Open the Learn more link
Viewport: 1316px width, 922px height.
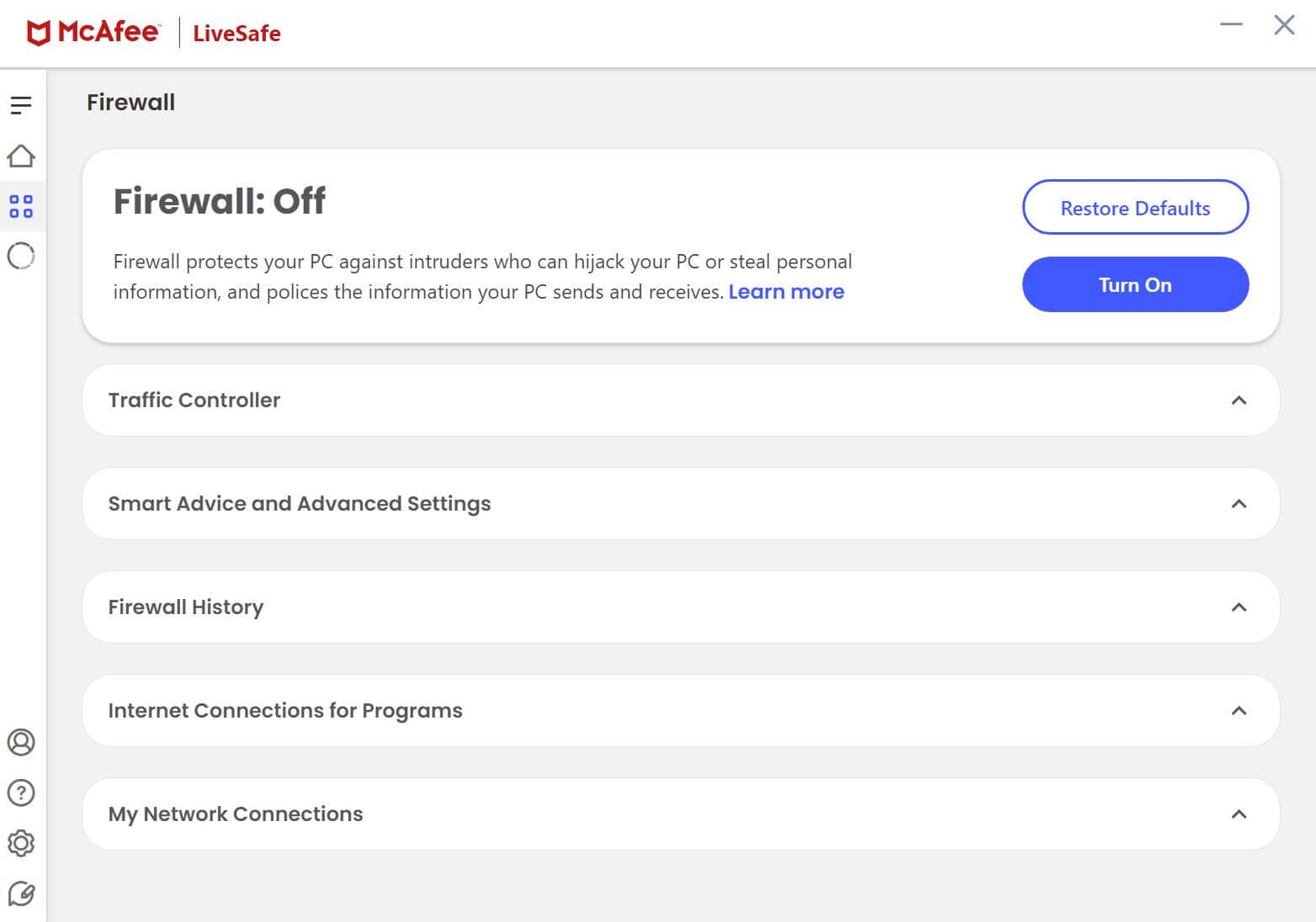[x=786, y=292]
